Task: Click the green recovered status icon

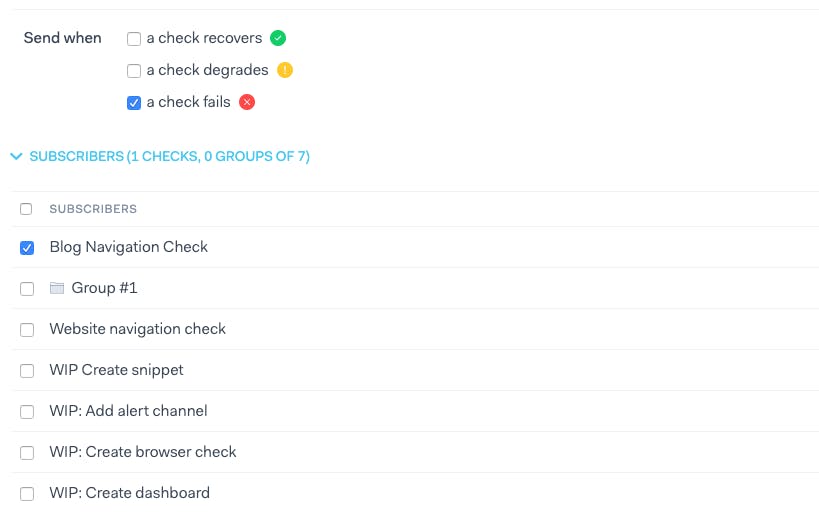Action: point(278,38)
